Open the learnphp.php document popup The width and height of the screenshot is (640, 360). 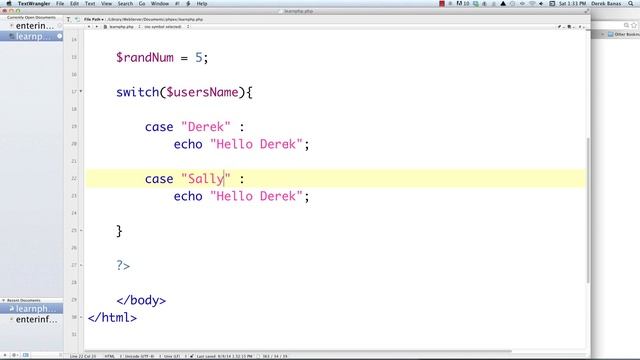[x=121, y=27]
